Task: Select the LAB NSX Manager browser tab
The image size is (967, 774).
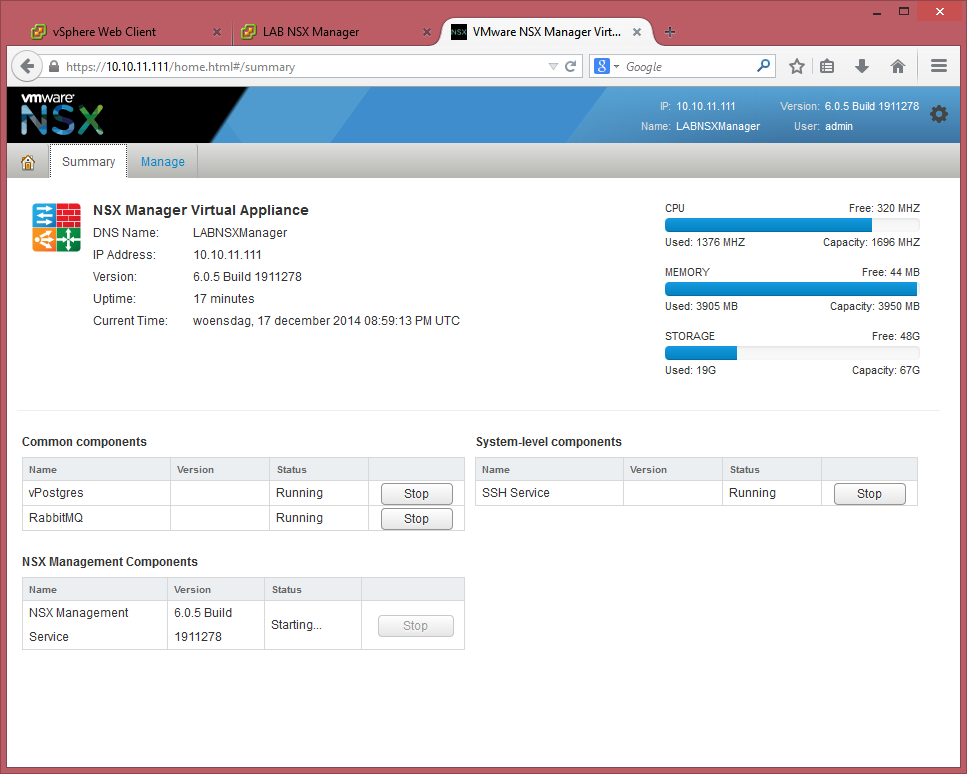Action: [311, 32]
